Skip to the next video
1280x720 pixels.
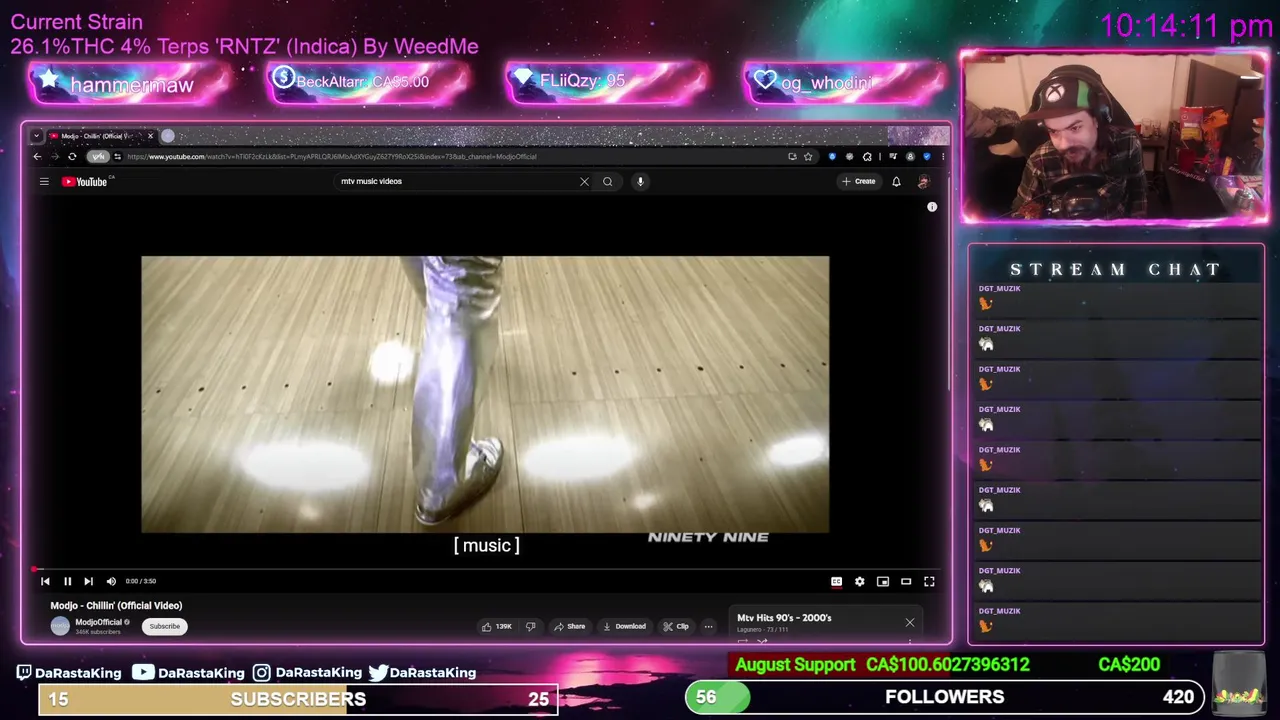tap(88, 581)
